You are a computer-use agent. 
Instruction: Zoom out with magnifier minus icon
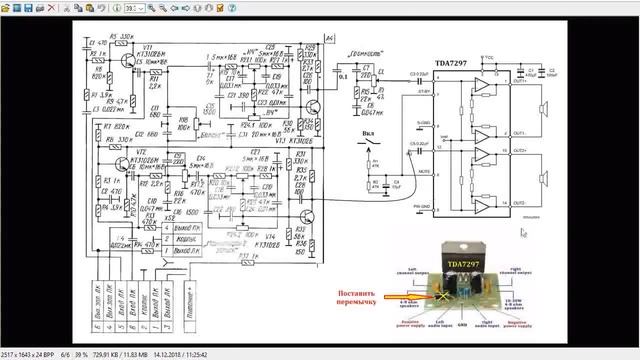(x=163, y=8)
